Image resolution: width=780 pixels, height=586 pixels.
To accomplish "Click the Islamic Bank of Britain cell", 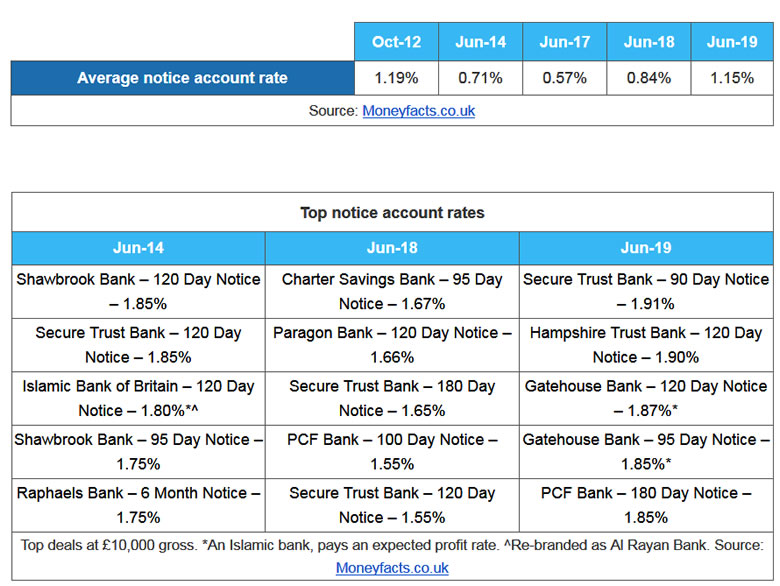I will 138,398.
